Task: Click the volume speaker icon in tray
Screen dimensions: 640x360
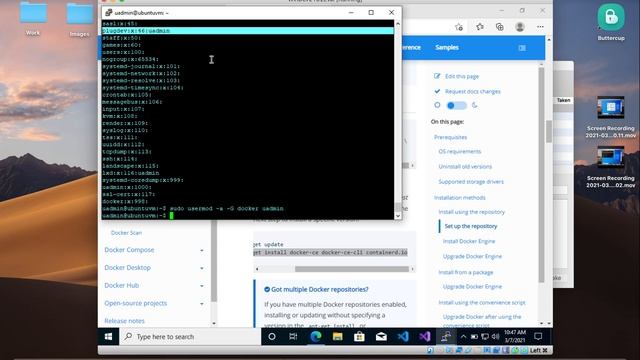Action: coord(496,337)
